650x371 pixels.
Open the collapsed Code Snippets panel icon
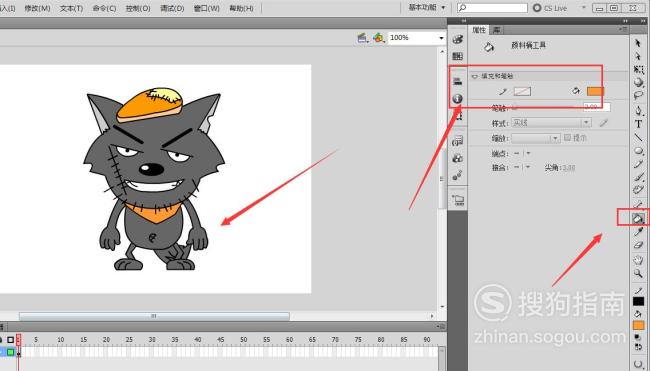[458, 141]
